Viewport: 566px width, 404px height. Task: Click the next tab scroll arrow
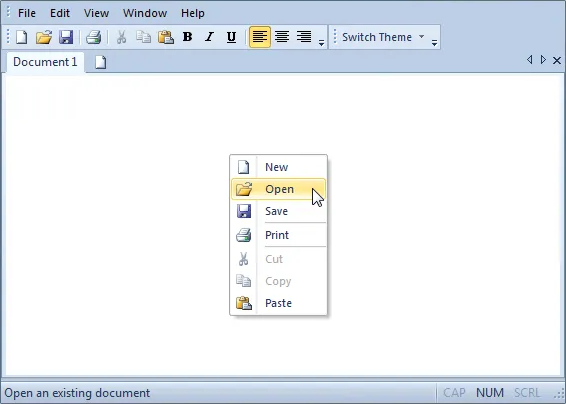543,60
